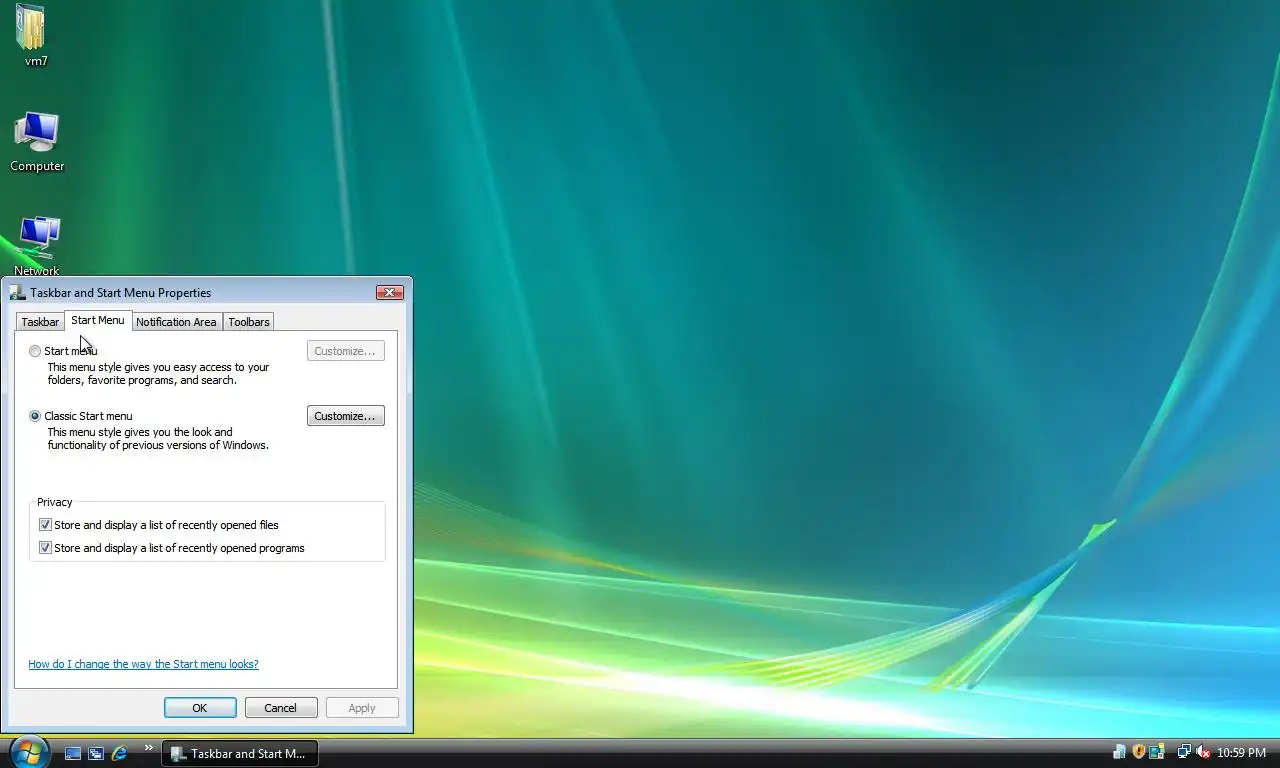Click Customize button for Classic Start menu
The image size is (1280, 768).
click(x=345, y=416)
